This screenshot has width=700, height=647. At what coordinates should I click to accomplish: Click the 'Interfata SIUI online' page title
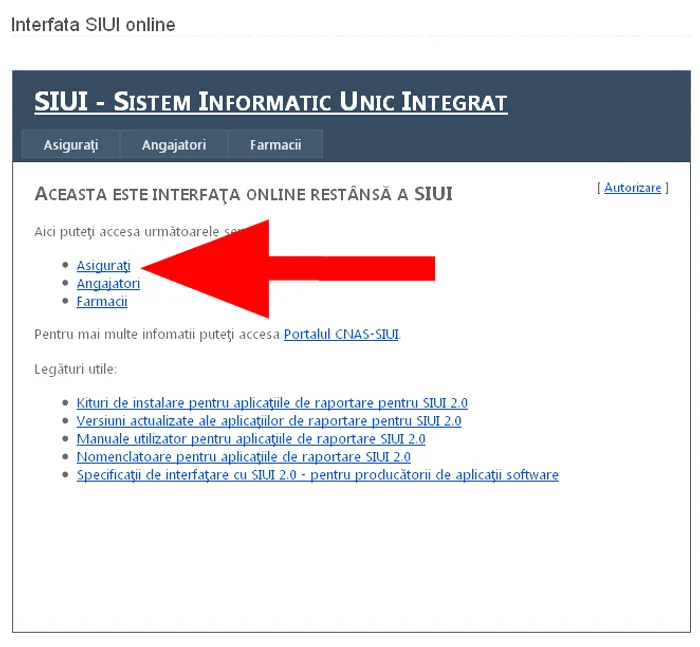click(x=93, y=25)
